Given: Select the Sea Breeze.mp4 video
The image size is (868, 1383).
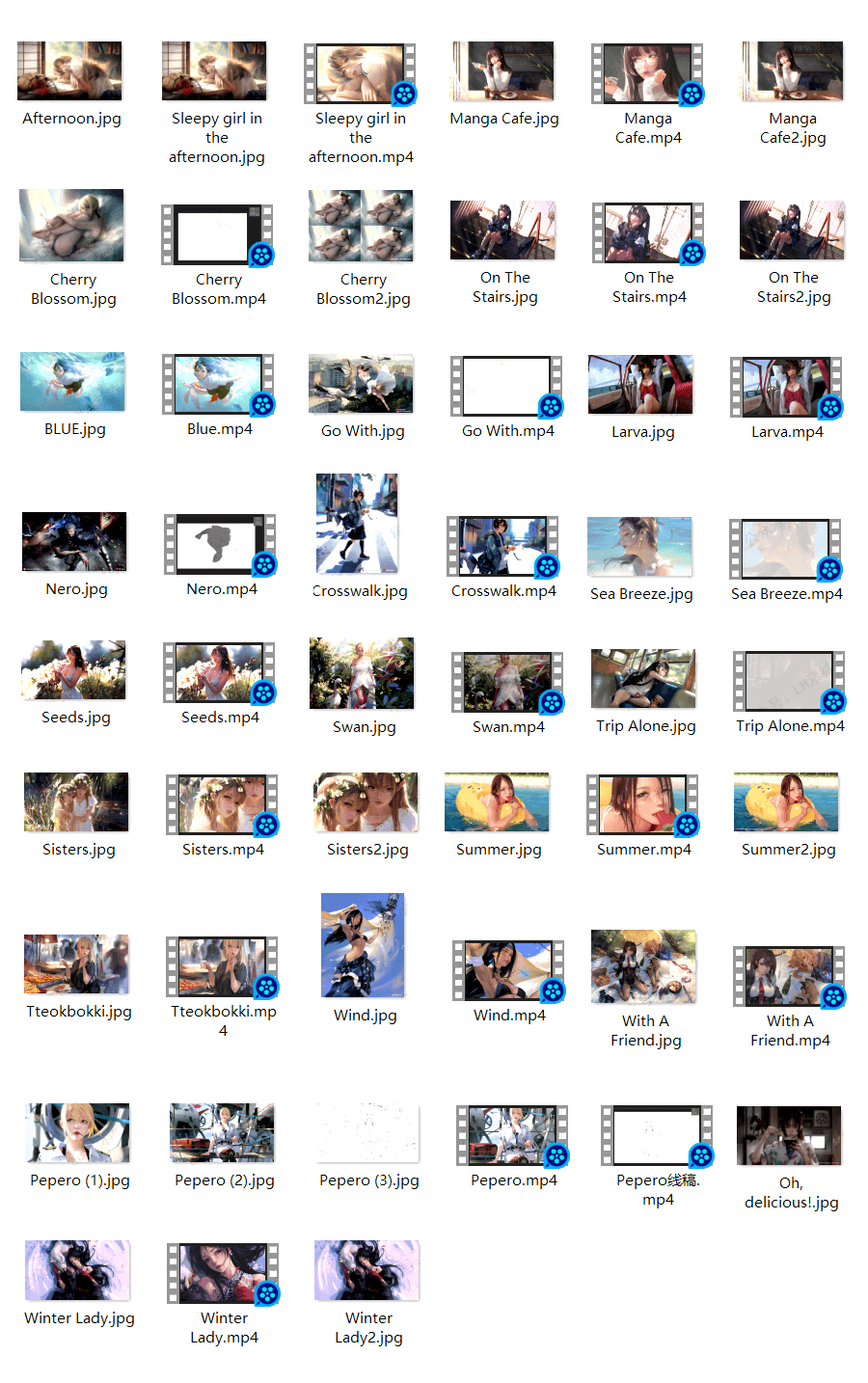Looking at the screenshot, I should [x=785, y=550].
